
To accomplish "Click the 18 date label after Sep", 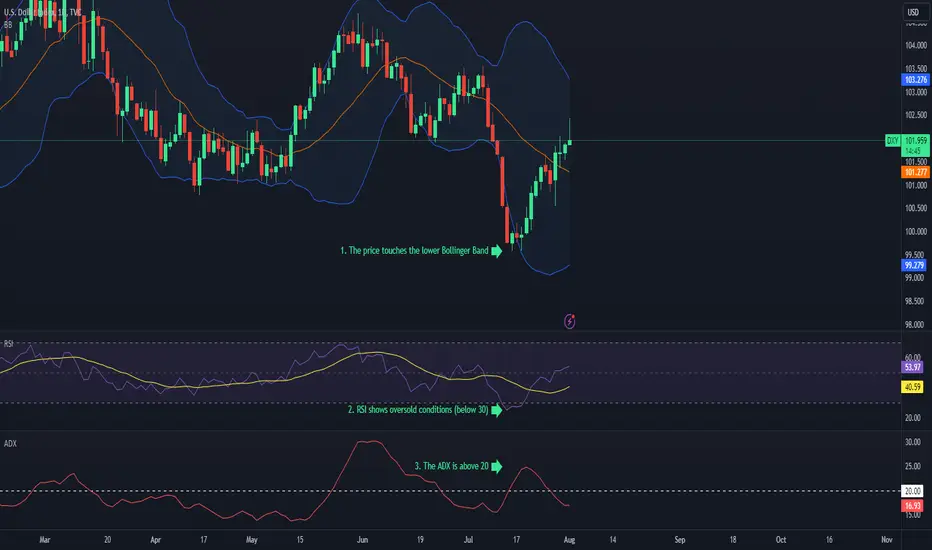I will pos(733,540).
